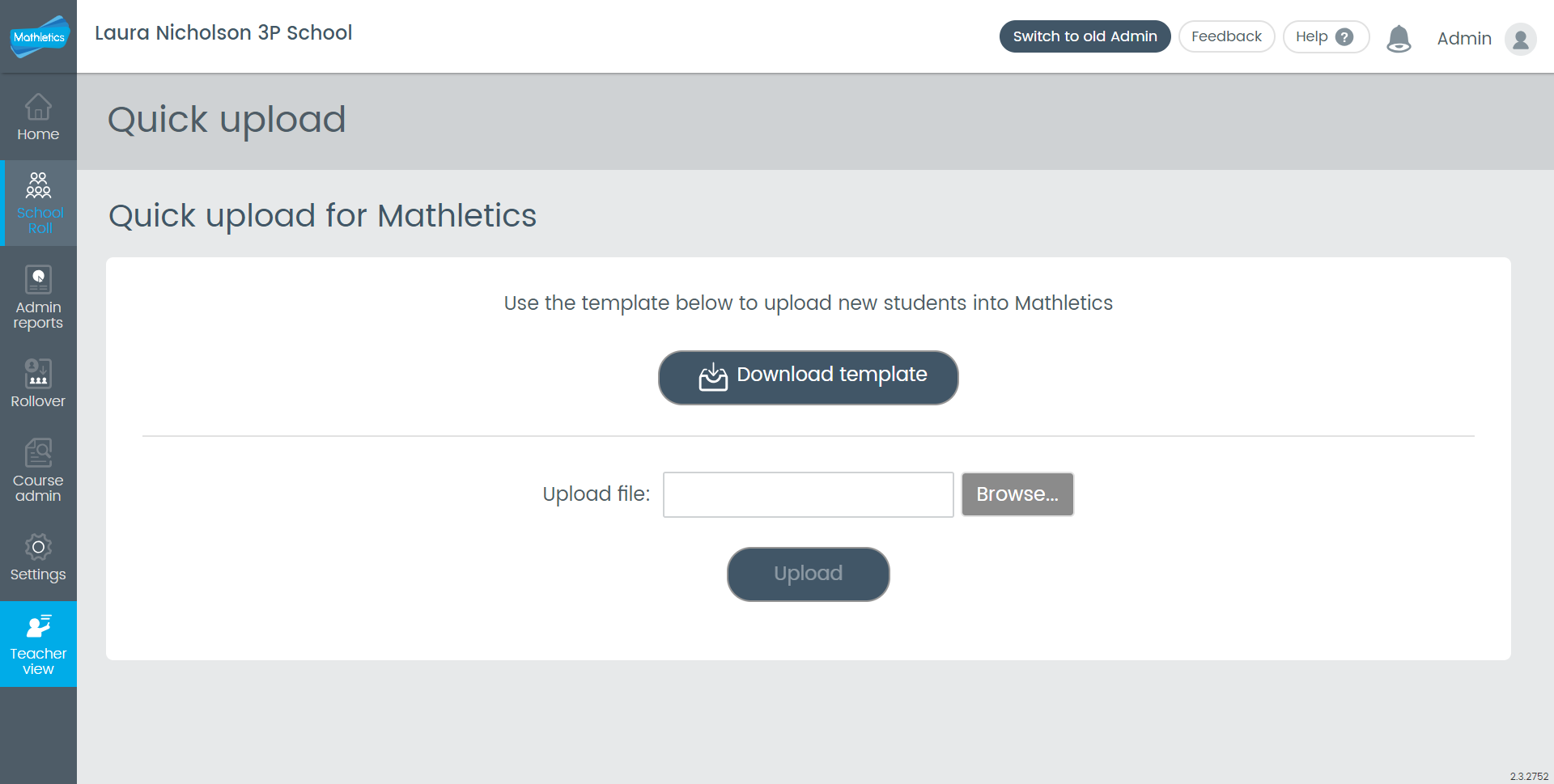The width and height of the screenshot is (1554, 784).
Task: Open the Rollover sidebar icon
Action: 38,374
